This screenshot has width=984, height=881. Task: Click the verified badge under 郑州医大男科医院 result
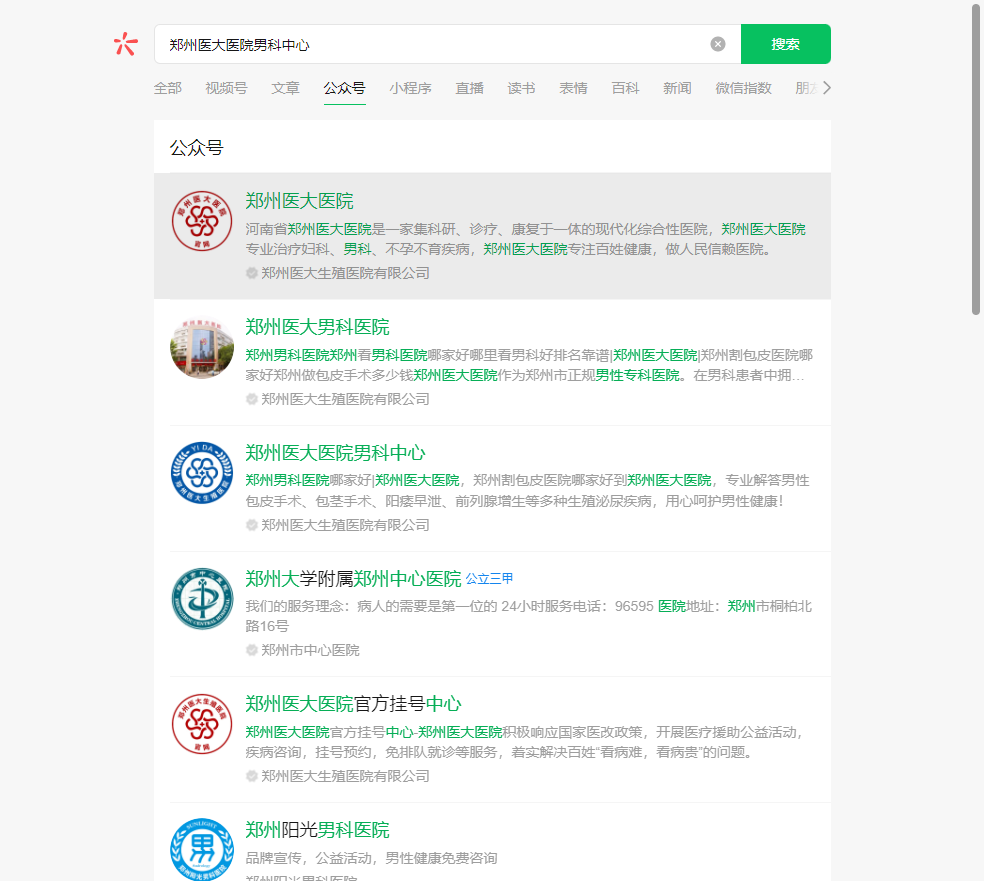[252, 399]
